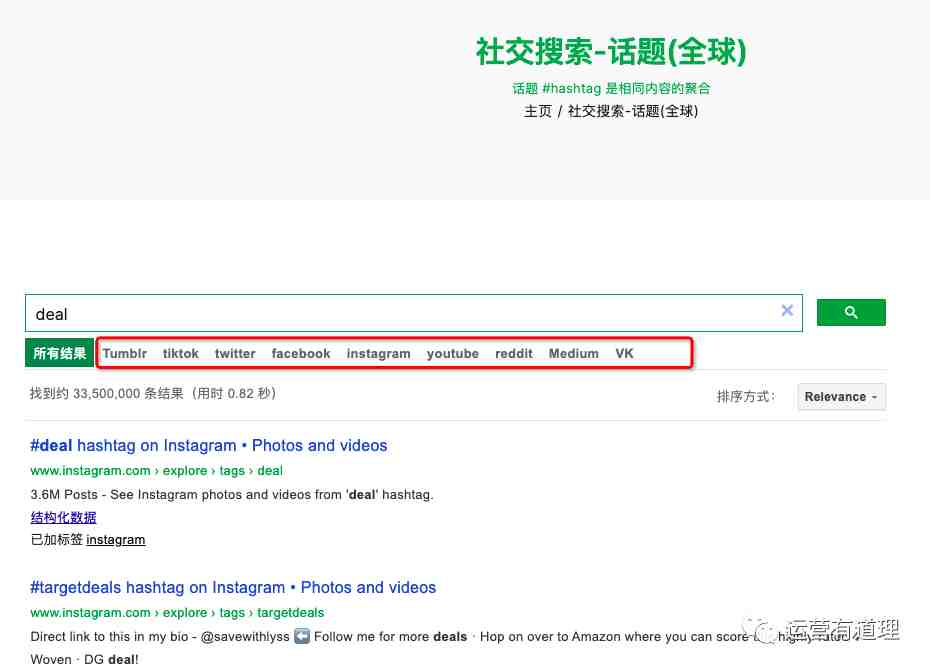Click the 'instagram' label after 已加标签
The height and width of the screenshot is (671, 930).
[116, 540]
